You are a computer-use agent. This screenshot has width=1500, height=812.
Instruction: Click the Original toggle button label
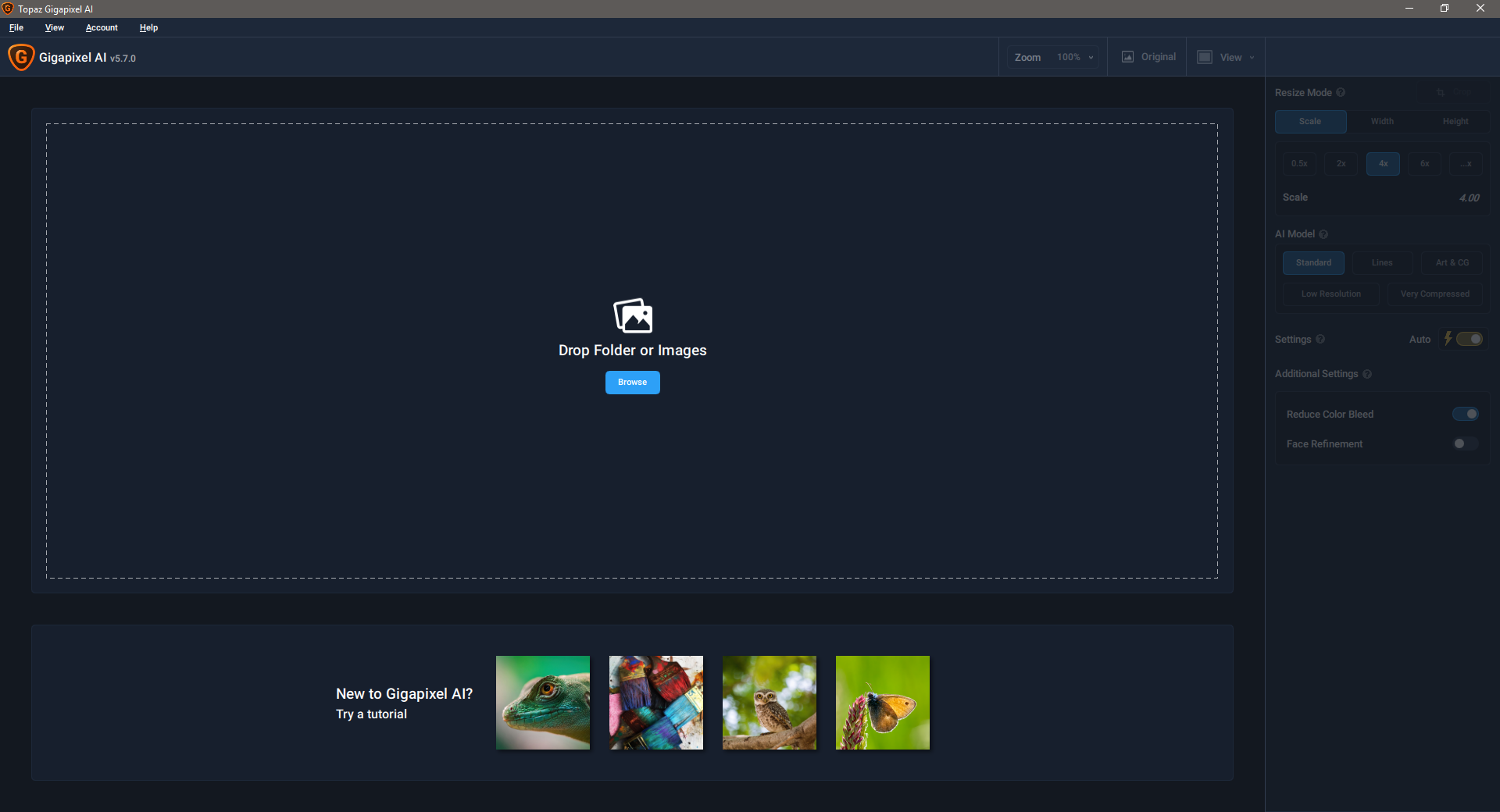click(1158, 57)
